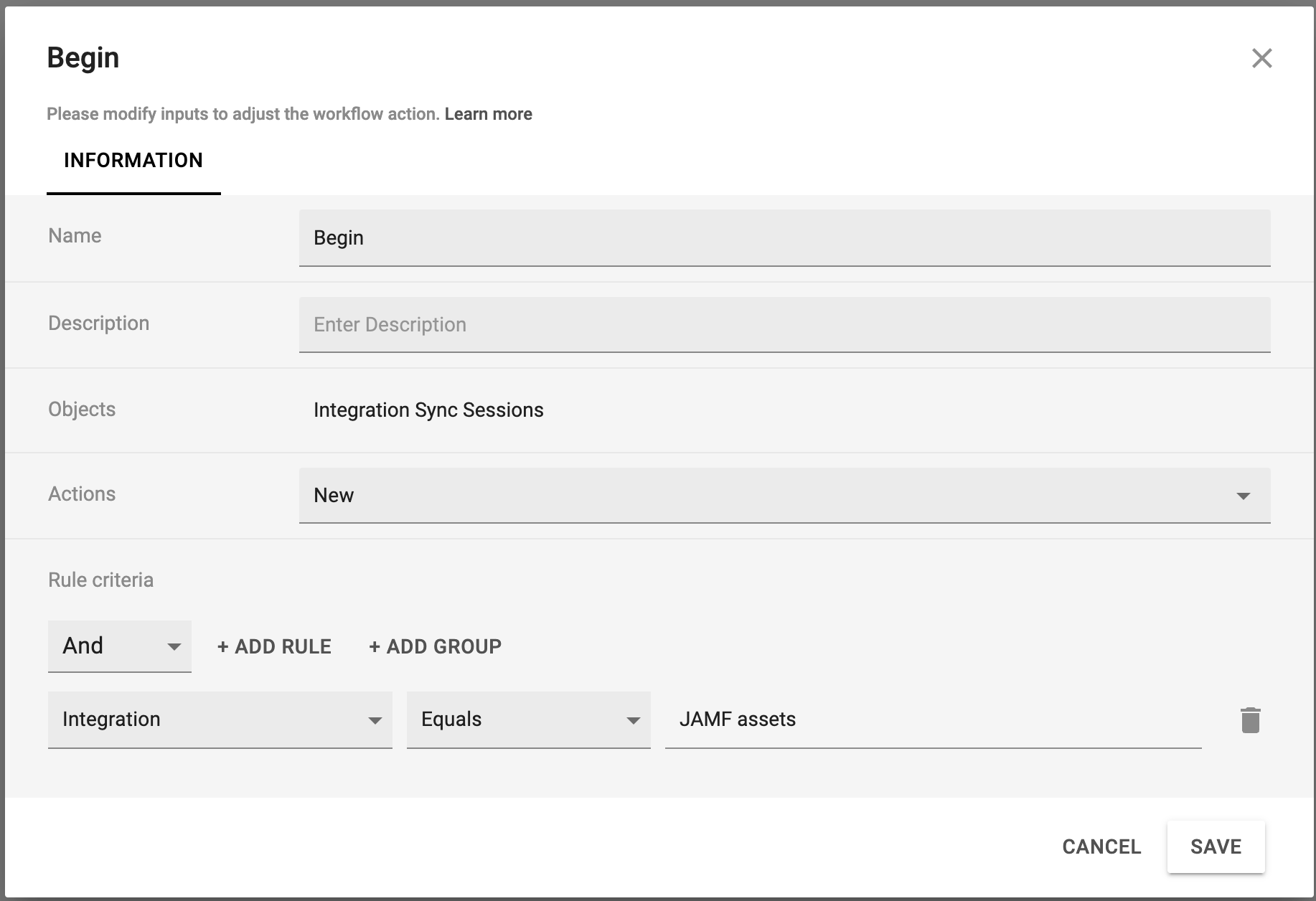Click the Integration Sync Sessions objects value

pyautogui.click(x=428, y=410)
